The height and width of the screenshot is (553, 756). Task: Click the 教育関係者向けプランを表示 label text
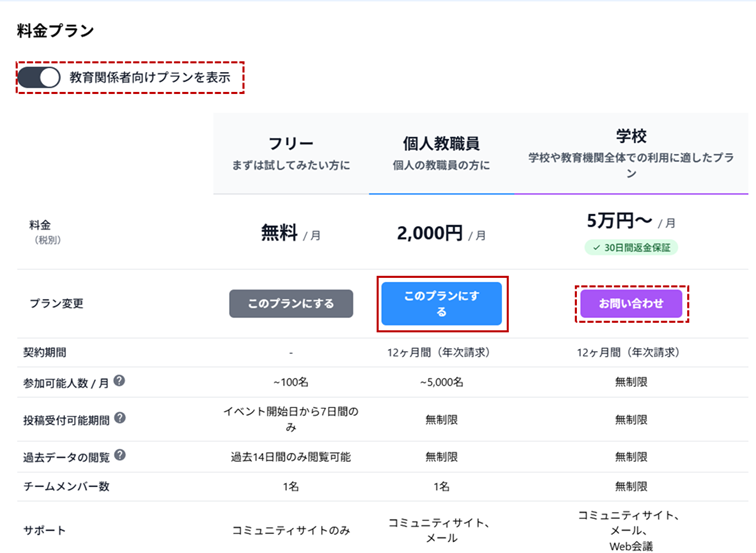point(150,77)
